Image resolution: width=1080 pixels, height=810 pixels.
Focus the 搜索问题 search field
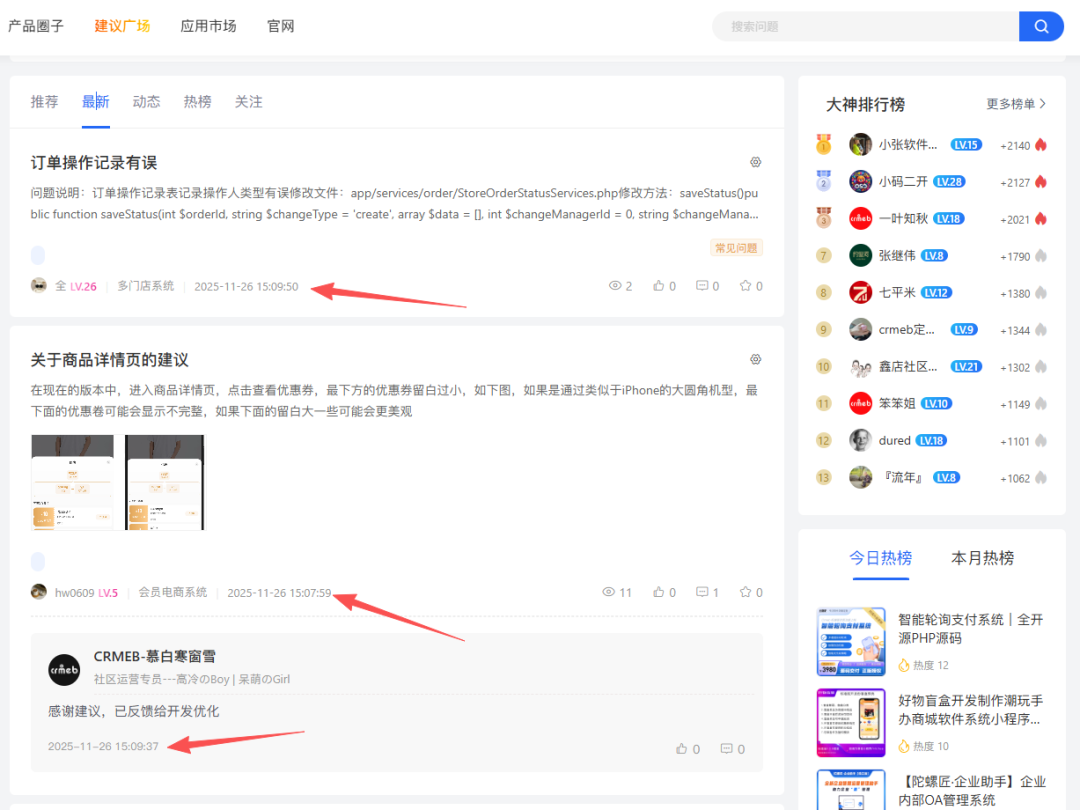click(x=865, y=27)
